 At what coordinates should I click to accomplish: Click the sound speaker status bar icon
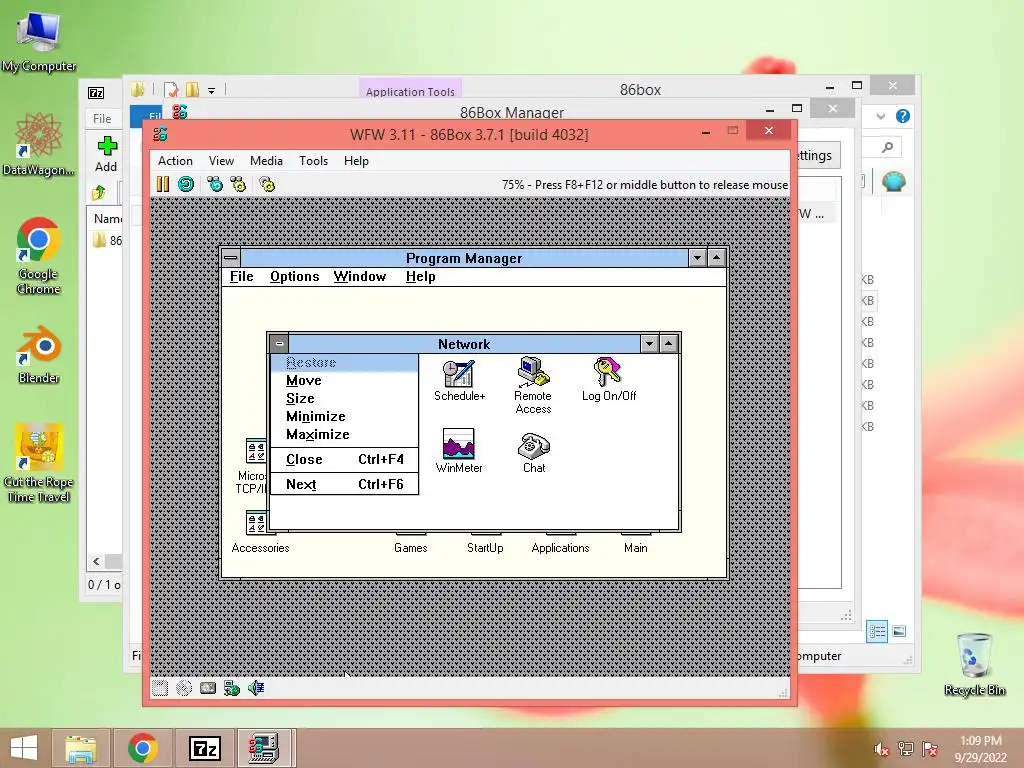[x=256, y=688]
